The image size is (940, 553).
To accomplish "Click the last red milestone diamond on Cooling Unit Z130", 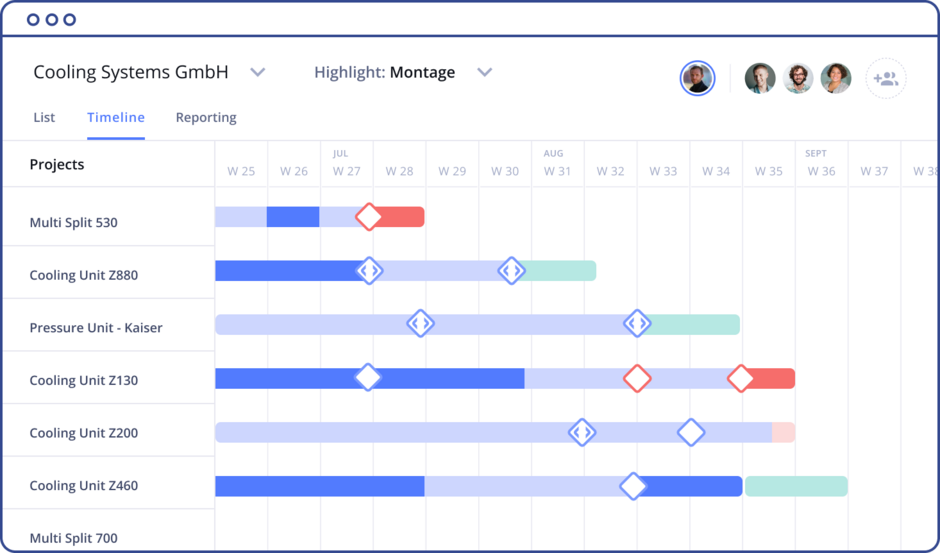I will [x=740, y=378].
